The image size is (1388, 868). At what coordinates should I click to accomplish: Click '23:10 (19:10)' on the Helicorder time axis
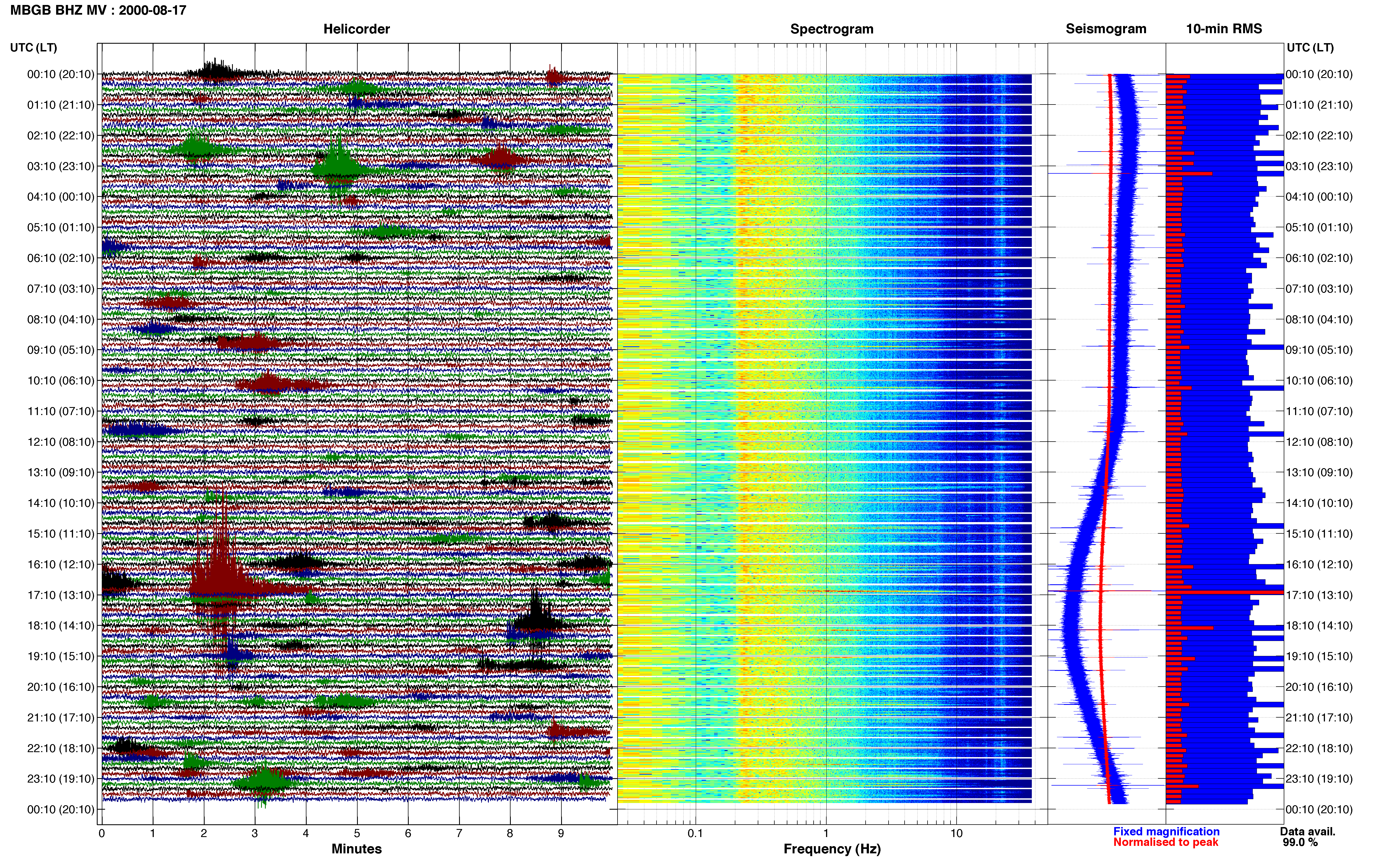click(61, 779)
